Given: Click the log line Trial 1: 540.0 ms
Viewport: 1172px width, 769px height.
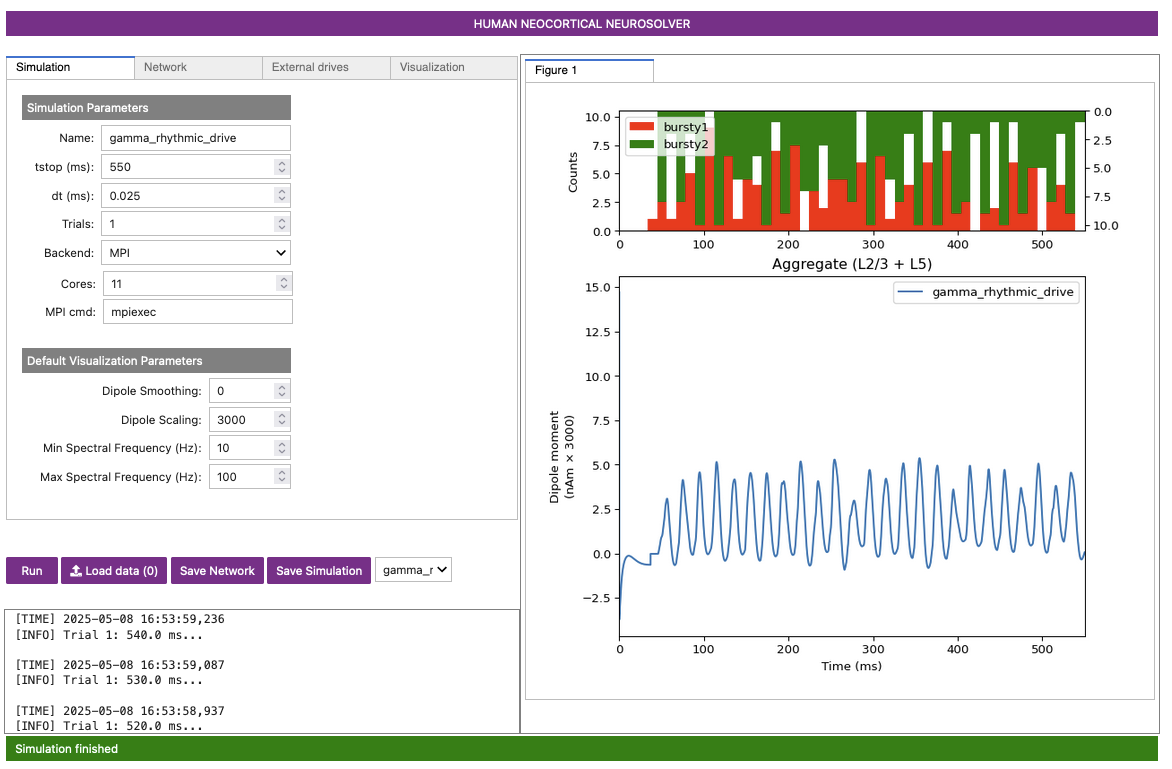Looking at the screenshot, I should (109, 635).
